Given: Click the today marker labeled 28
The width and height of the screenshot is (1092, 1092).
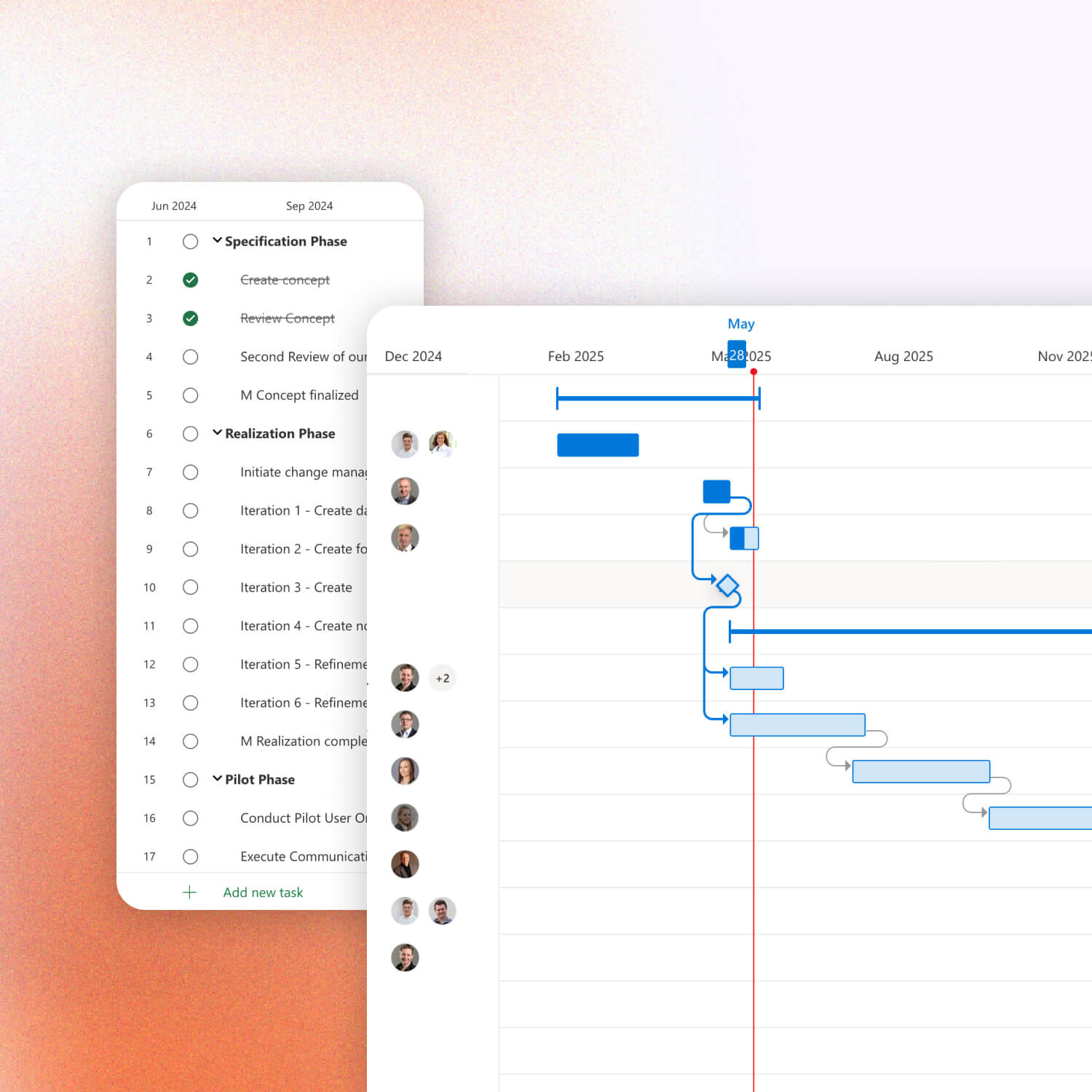Looking at the screenshot, I should (737, 355).
